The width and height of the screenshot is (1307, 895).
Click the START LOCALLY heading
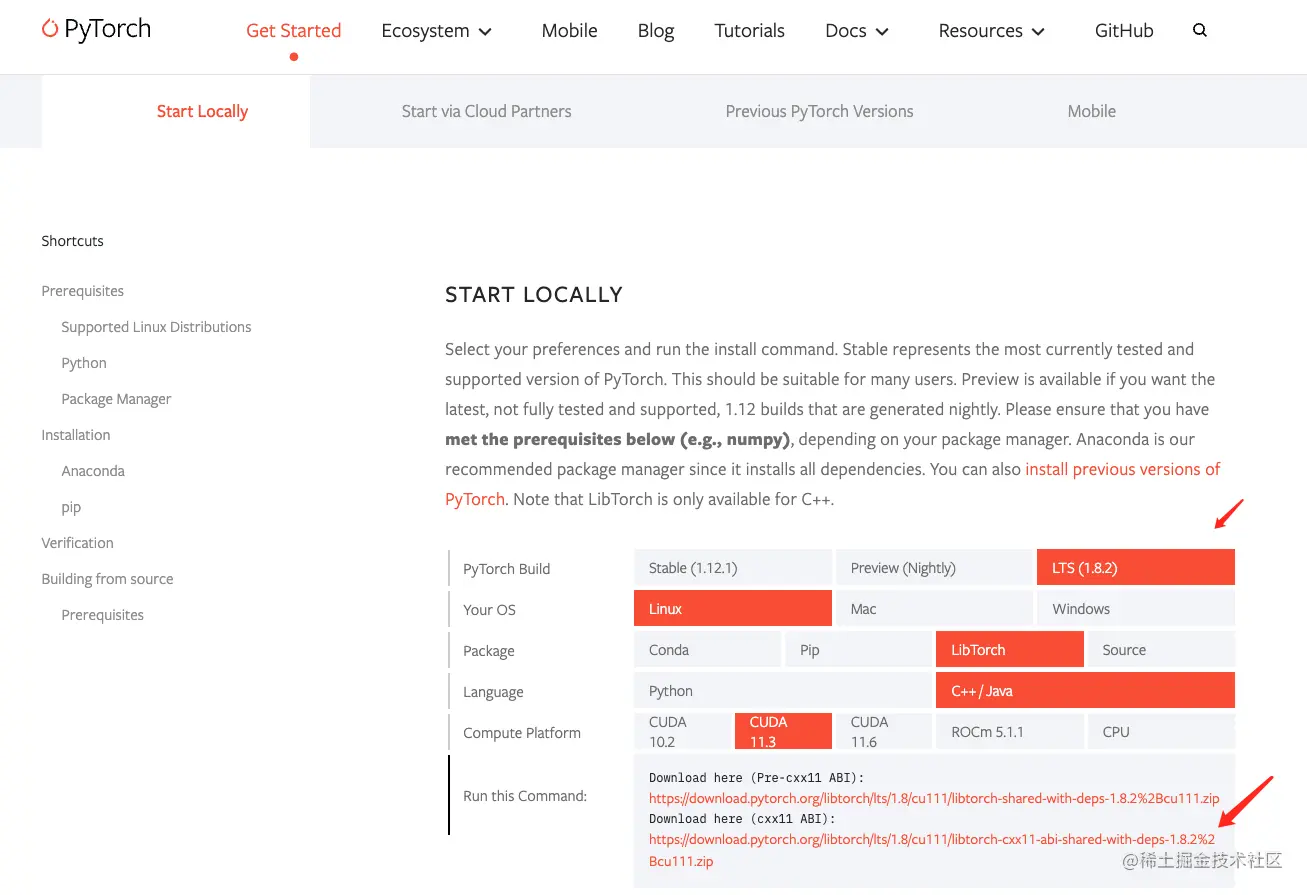[534, 295]
